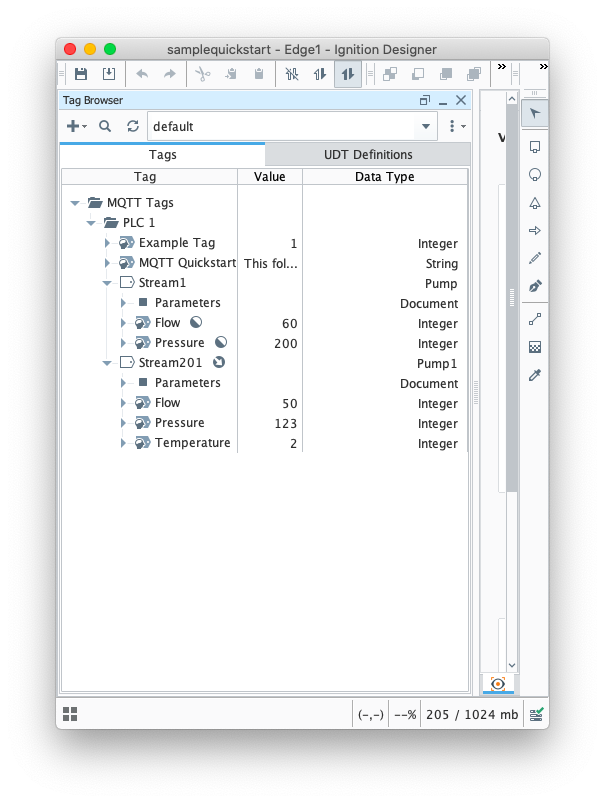Screen dimensions: 605x803
Task: Collapse the PLC 1 folder
Action: coord(91,223)
